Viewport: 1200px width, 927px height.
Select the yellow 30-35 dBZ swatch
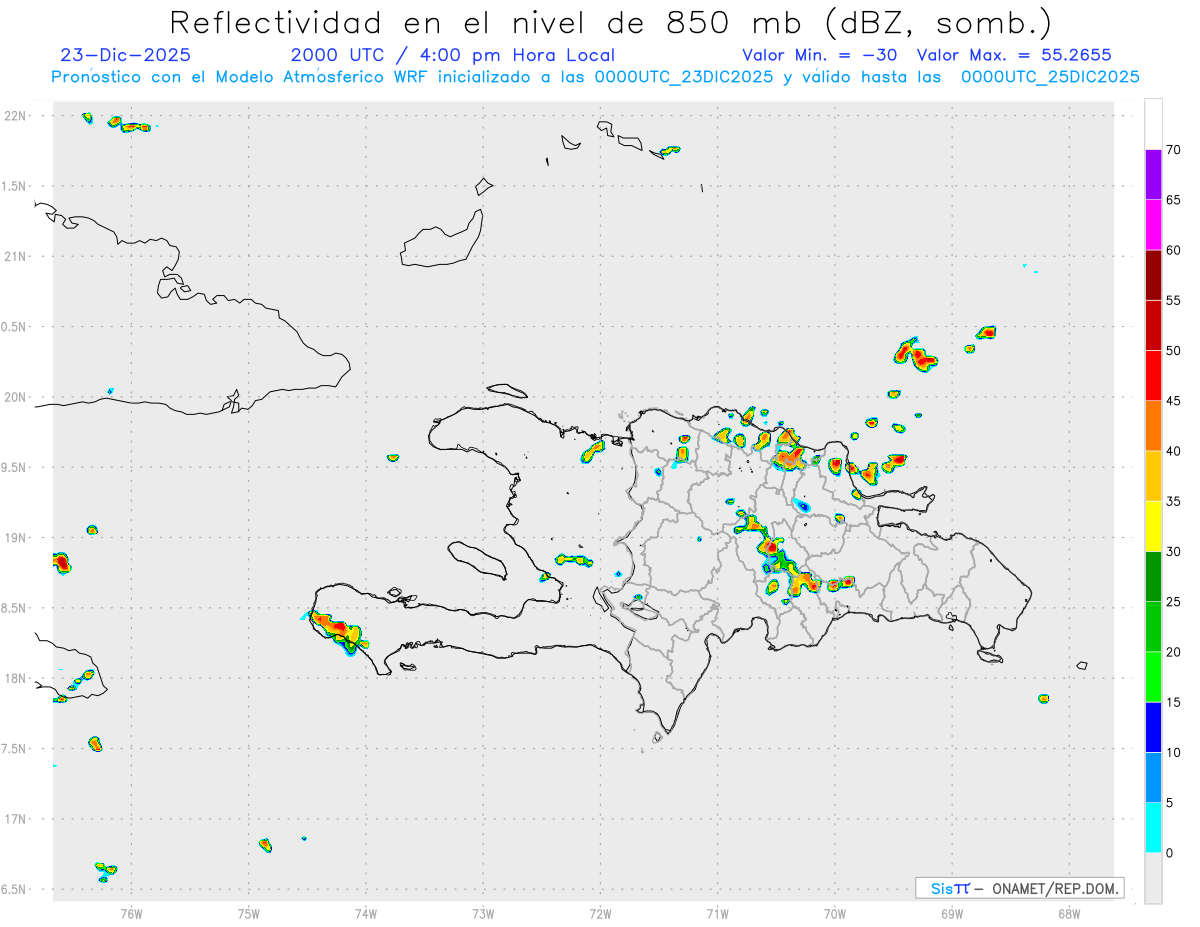(x=1153, y=527)
